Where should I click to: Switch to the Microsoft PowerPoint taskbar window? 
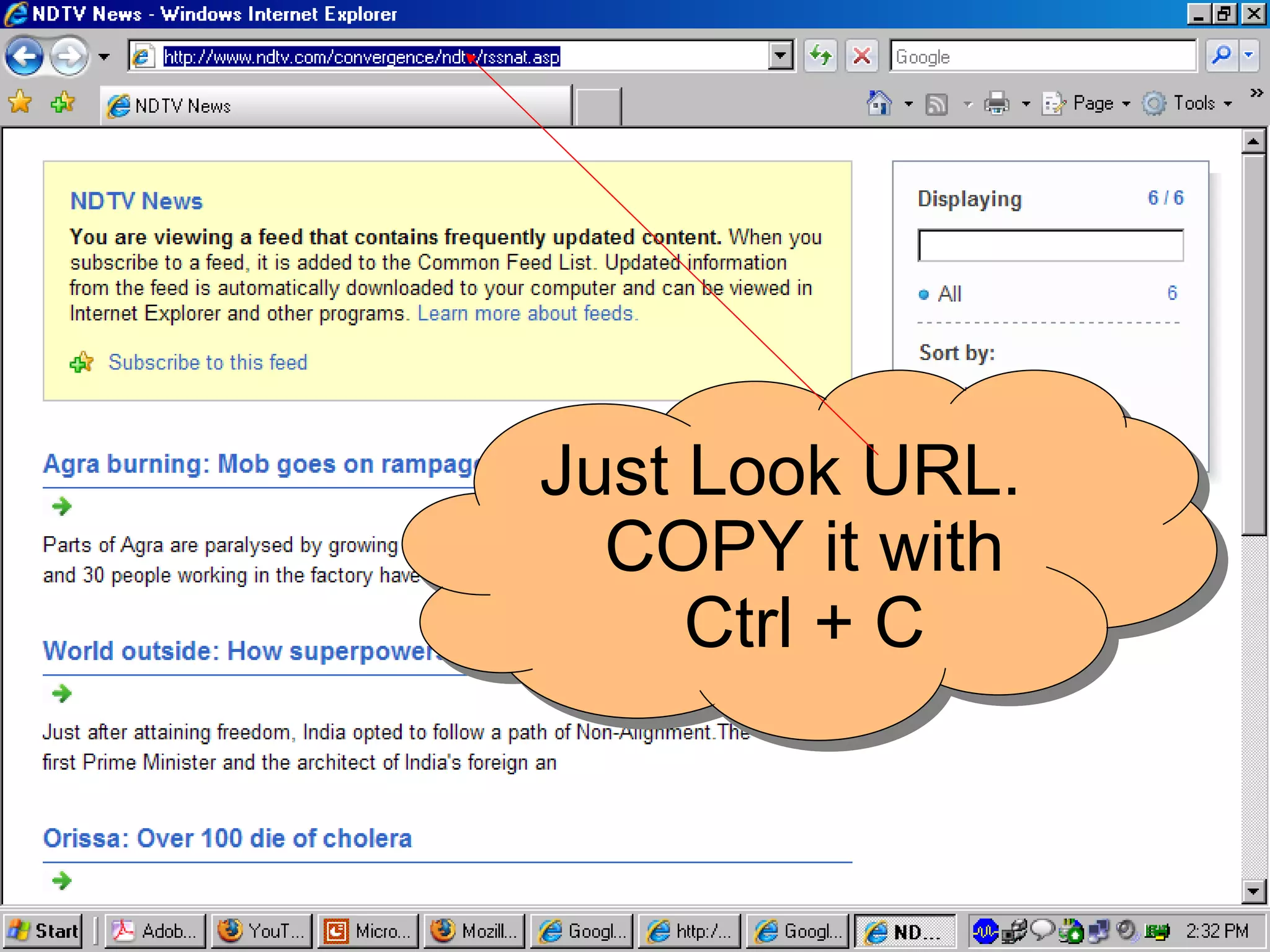pos(368,931)
